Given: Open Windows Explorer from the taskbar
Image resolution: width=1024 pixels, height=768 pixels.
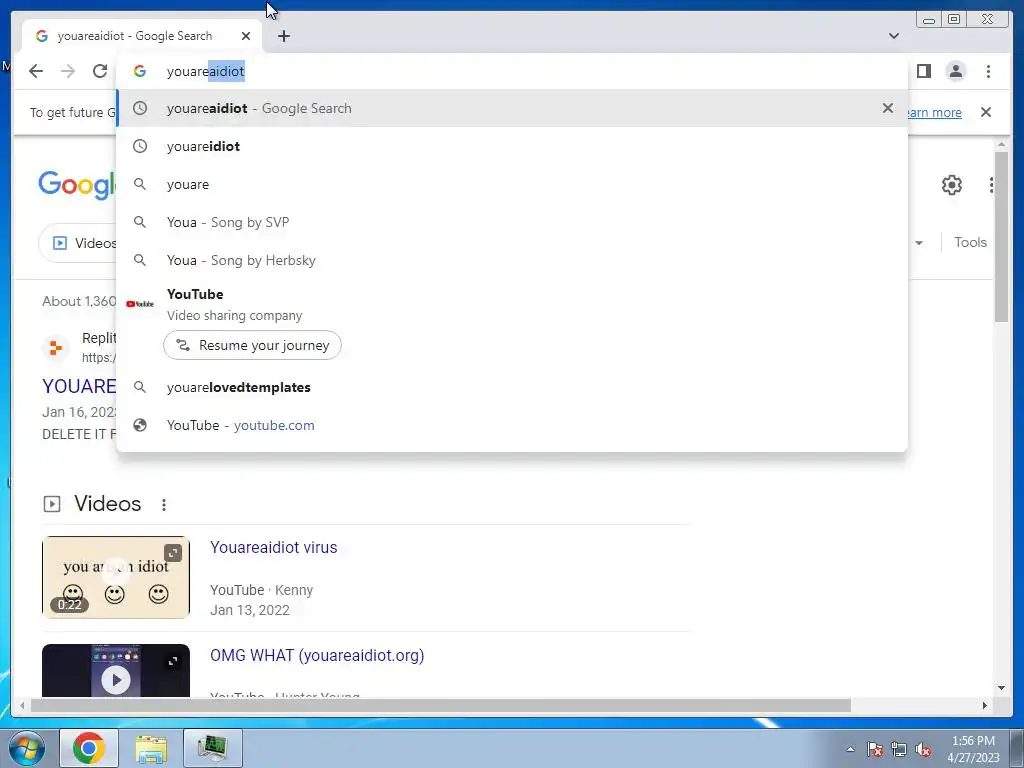Looking at the screenshot, I should coord(151,748).
